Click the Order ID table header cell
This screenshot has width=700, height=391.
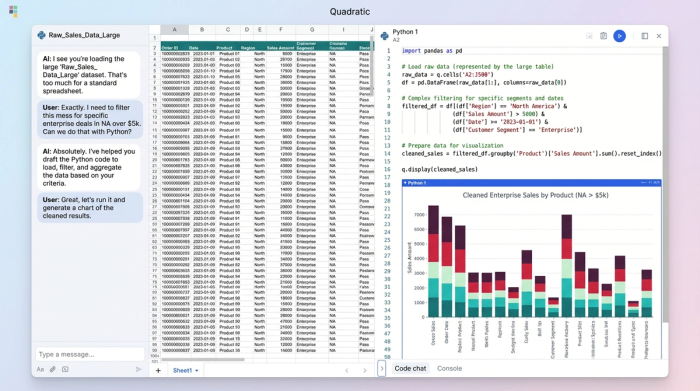tap(175, 46)
